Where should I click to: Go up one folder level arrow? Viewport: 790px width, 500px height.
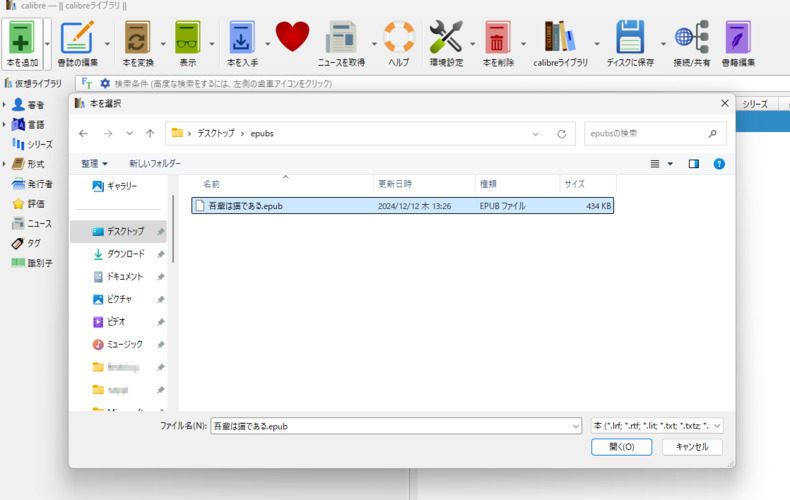tap(150, 134)
